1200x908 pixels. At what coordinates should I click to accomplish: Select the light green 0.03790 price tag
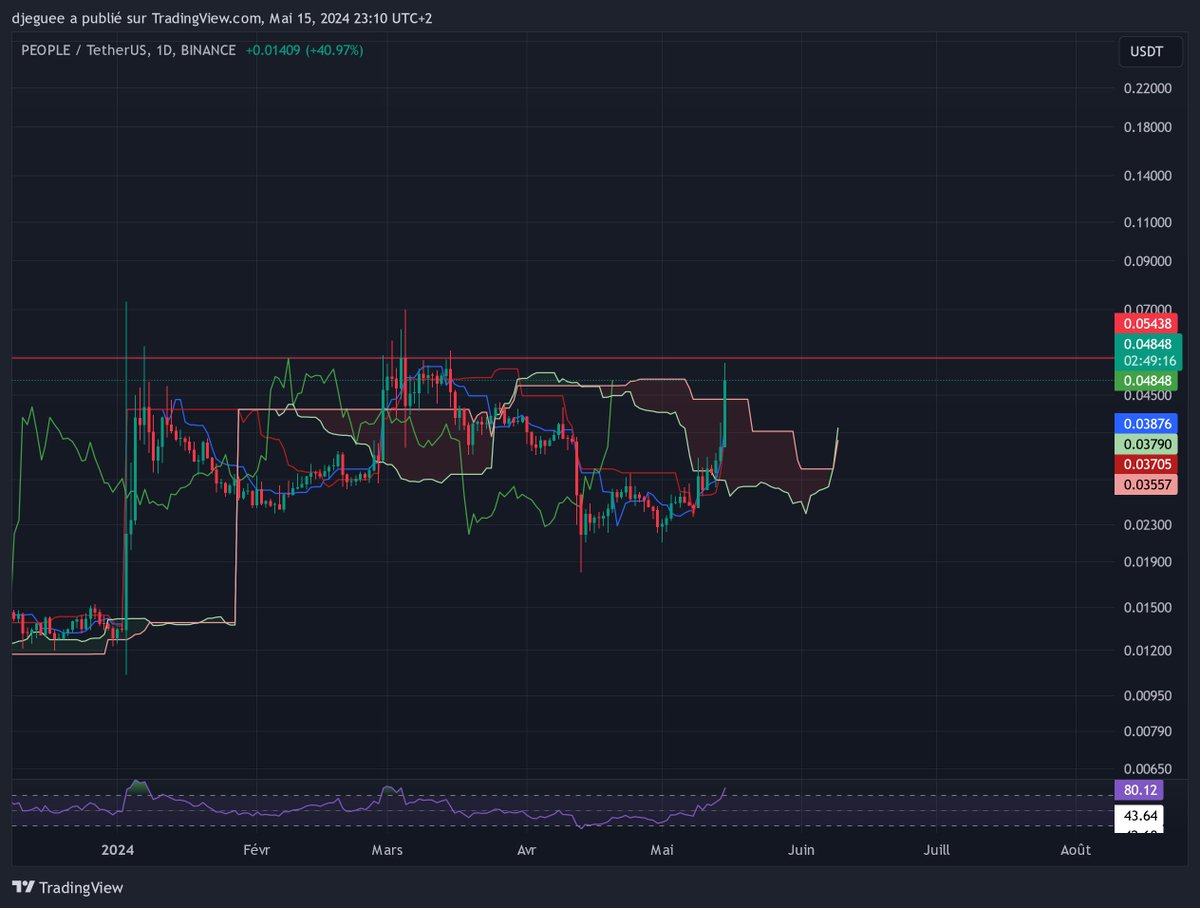click(1146, 444)
